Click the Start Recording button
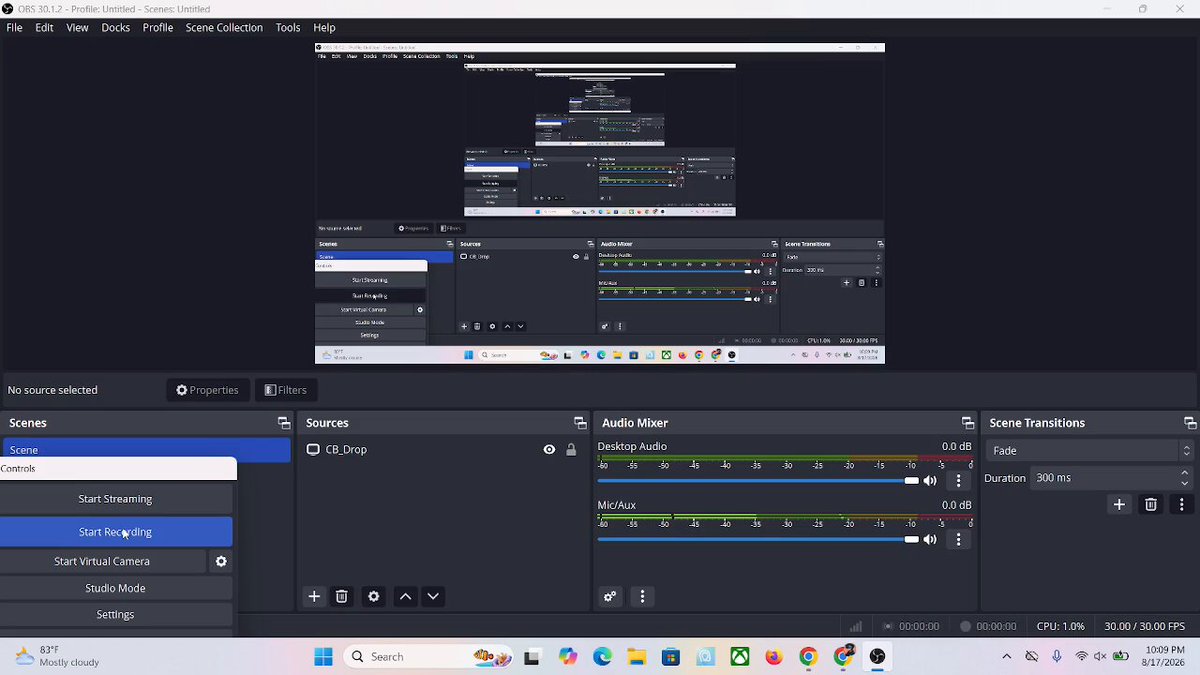This screenshot has width=1200, height=675. pyautogui.click(x=115, y=532)
